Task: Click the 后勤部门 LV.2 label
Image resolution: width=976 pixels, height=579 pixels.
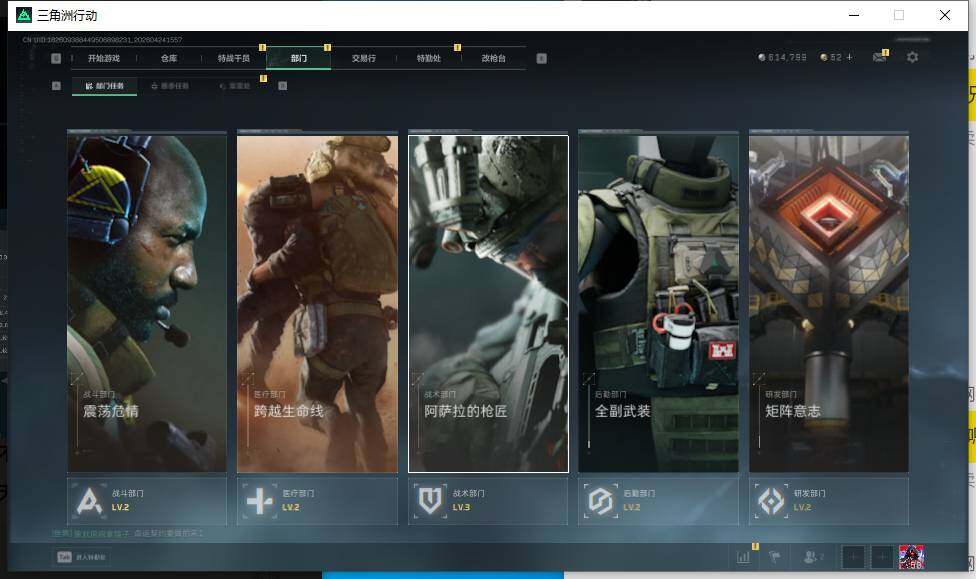Action: (x=632, y=507)
